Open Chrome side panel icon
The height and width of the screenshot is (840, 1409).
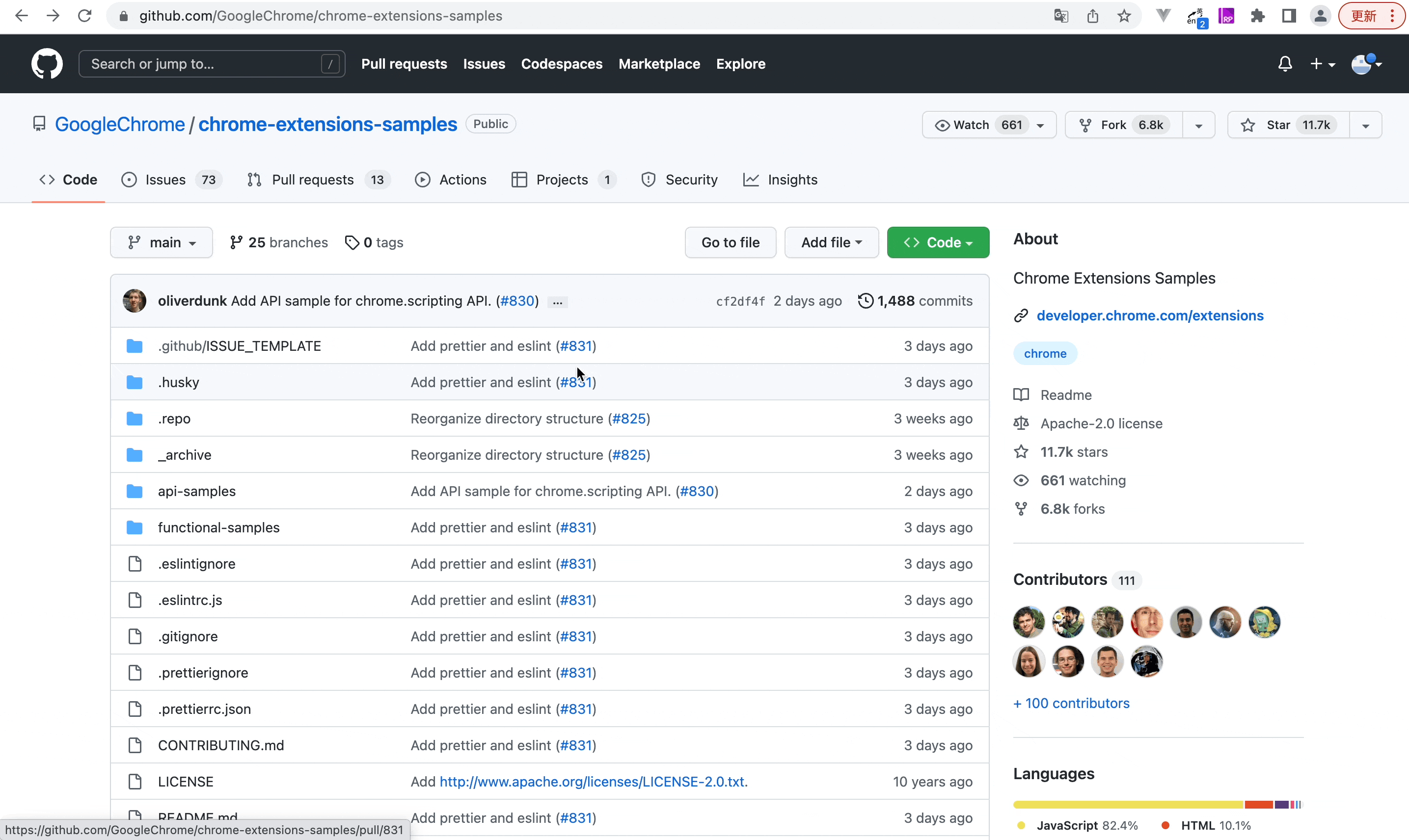pos(1289,16)
